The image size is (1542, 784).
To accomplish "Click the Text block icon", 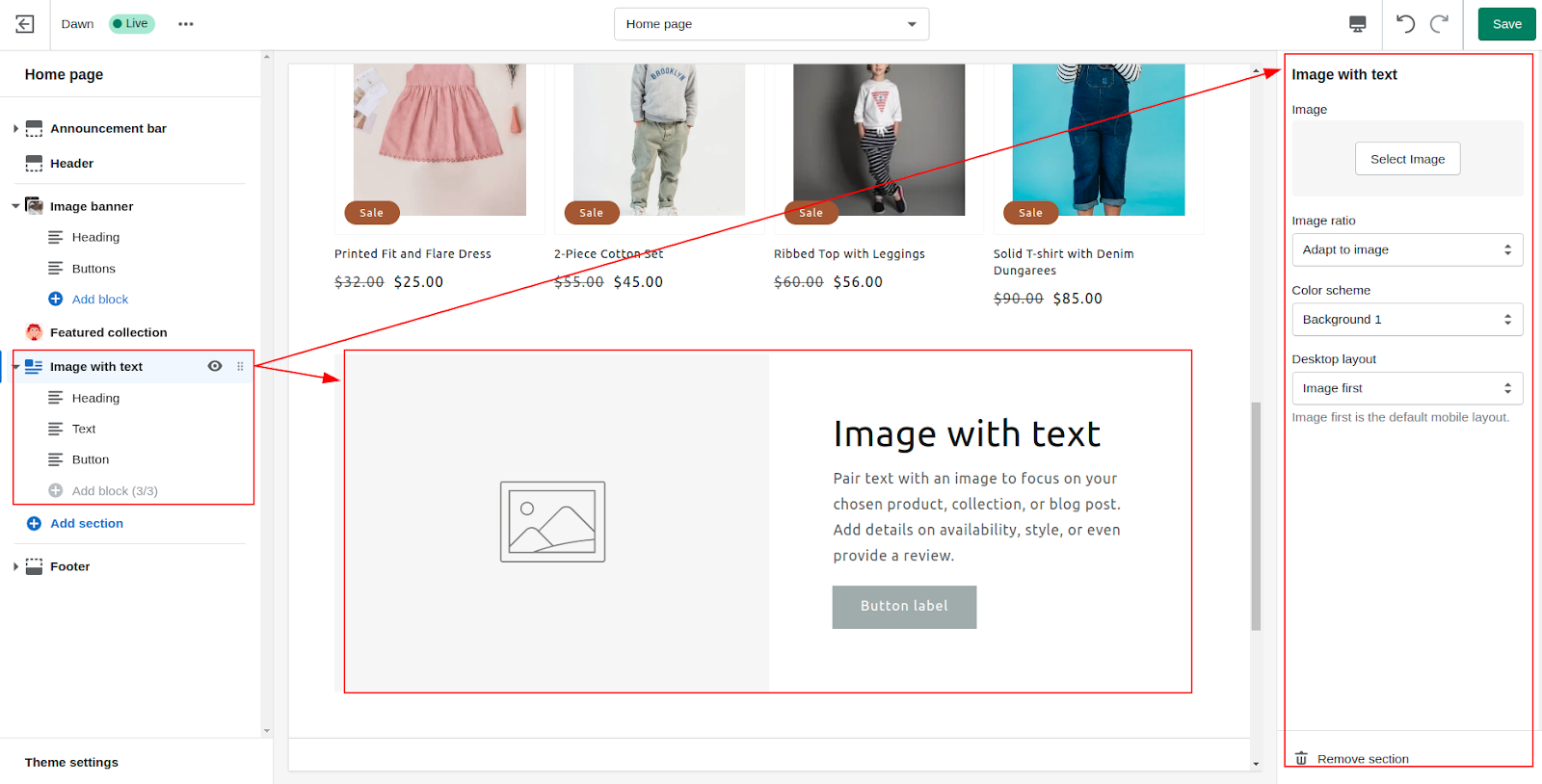I will coord(56,429).
